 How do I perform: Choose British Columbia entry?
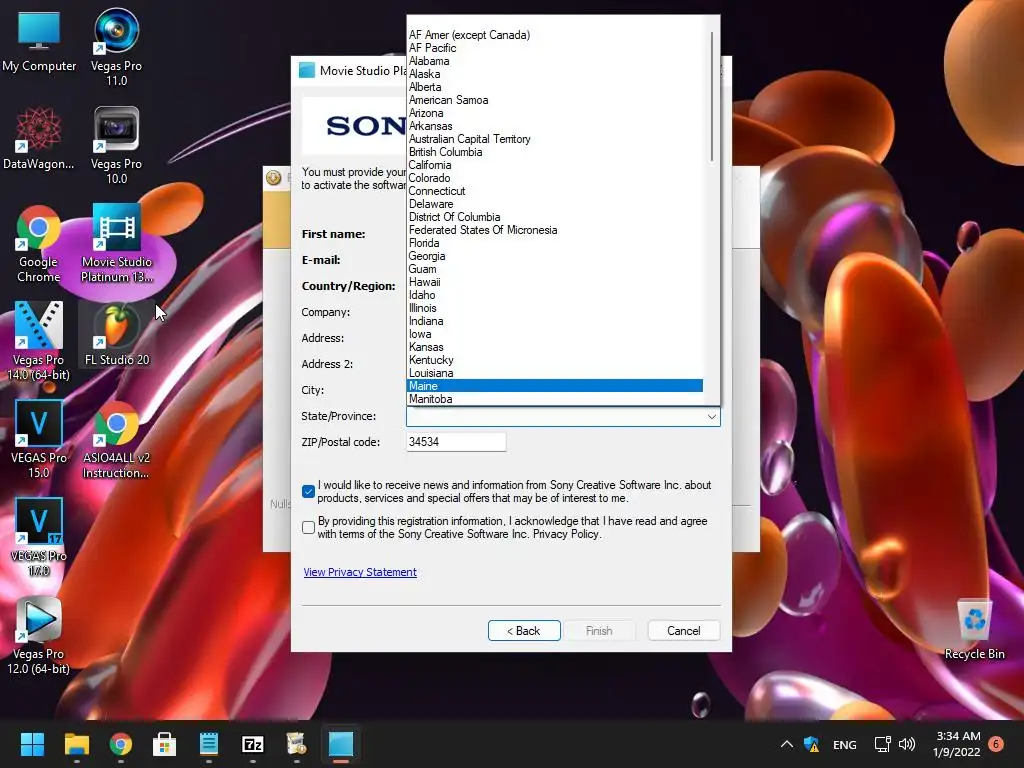coord(554,152)
